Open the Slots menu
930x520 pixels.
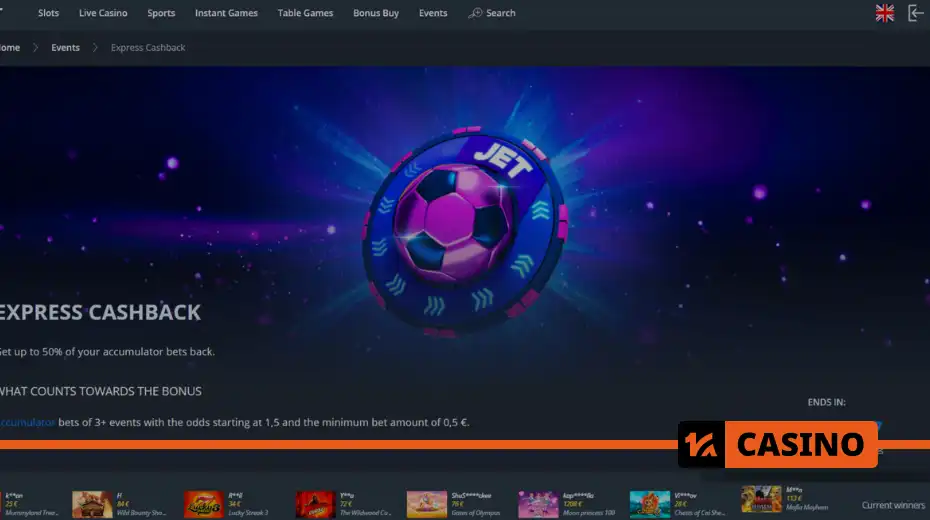coord(48,13)
